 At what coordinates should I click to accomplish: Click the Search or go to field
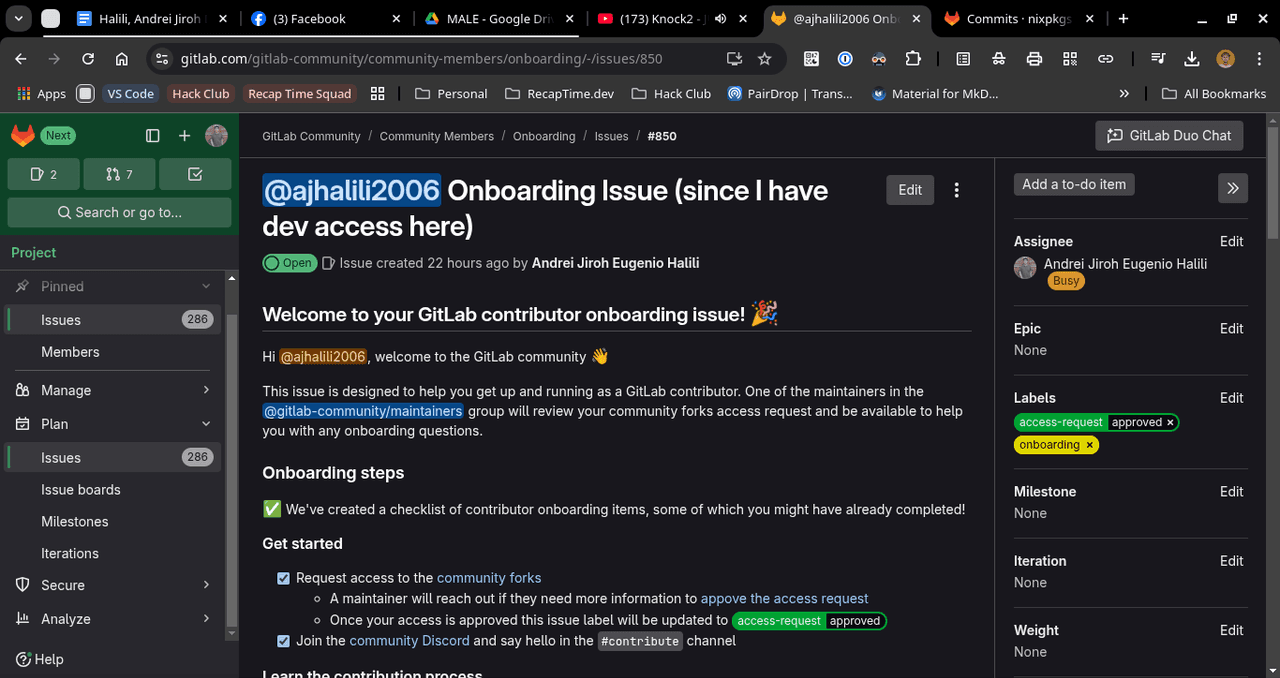click(119, 212)
